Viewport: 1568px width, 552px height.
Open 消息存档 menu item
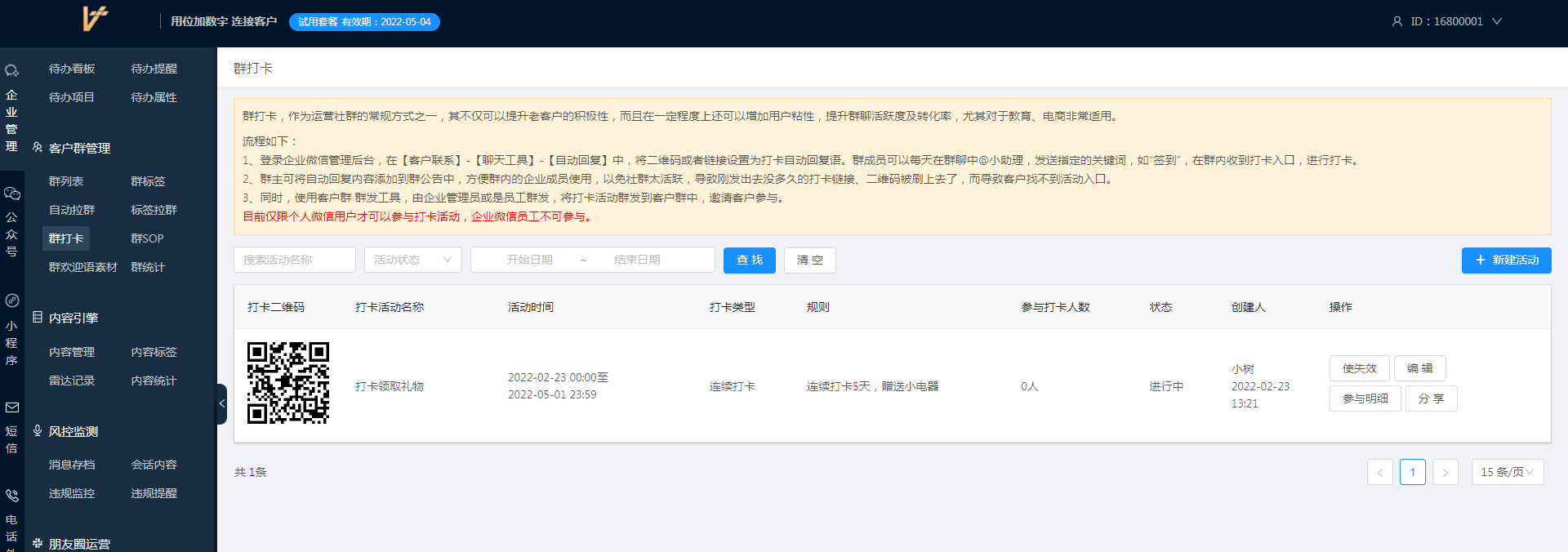72,465
